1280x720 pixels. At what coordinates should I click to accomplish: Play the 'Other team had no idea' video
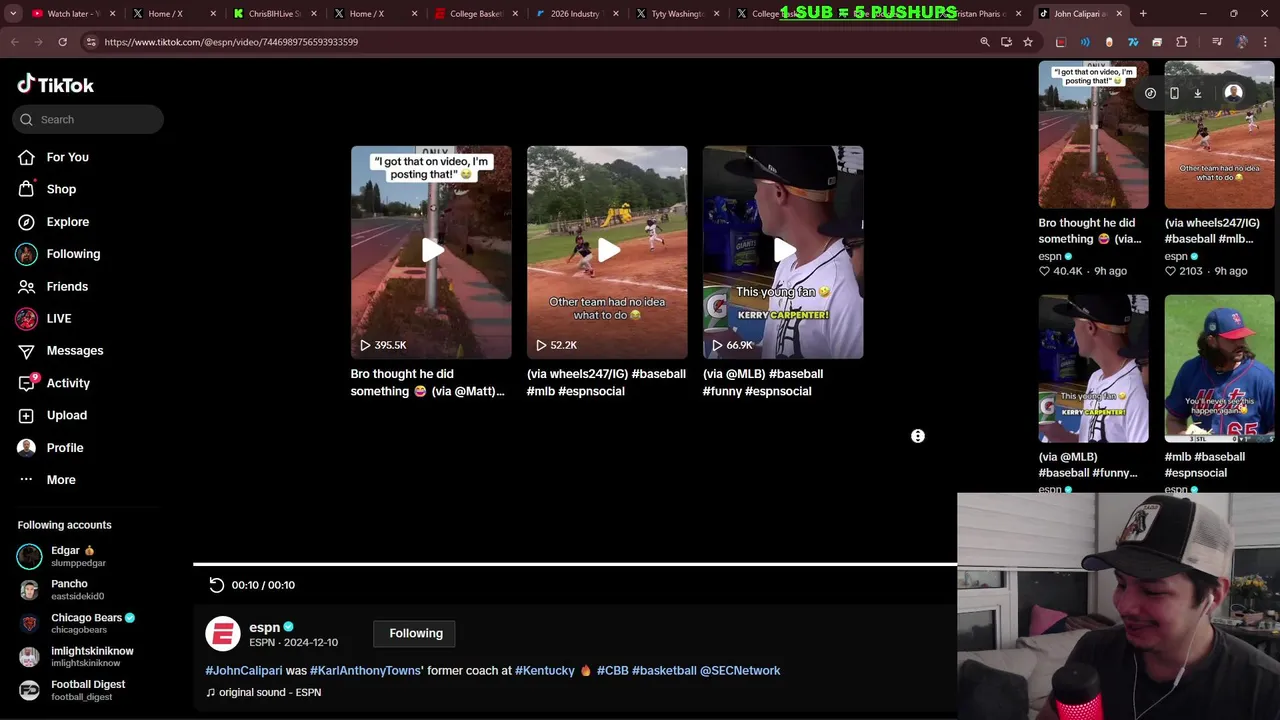(x=607, y=252)
